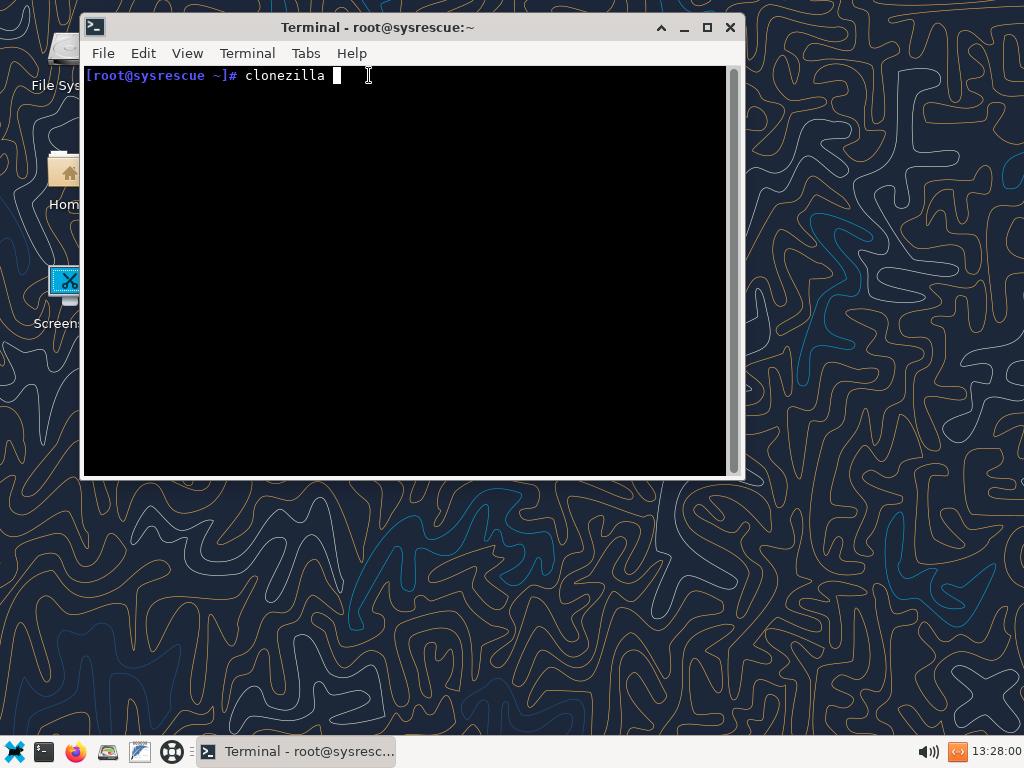Image resolution: width=1024 pixels, height=768 pixels.
Task: Open the feather text editor launcher
Action: 140,752
